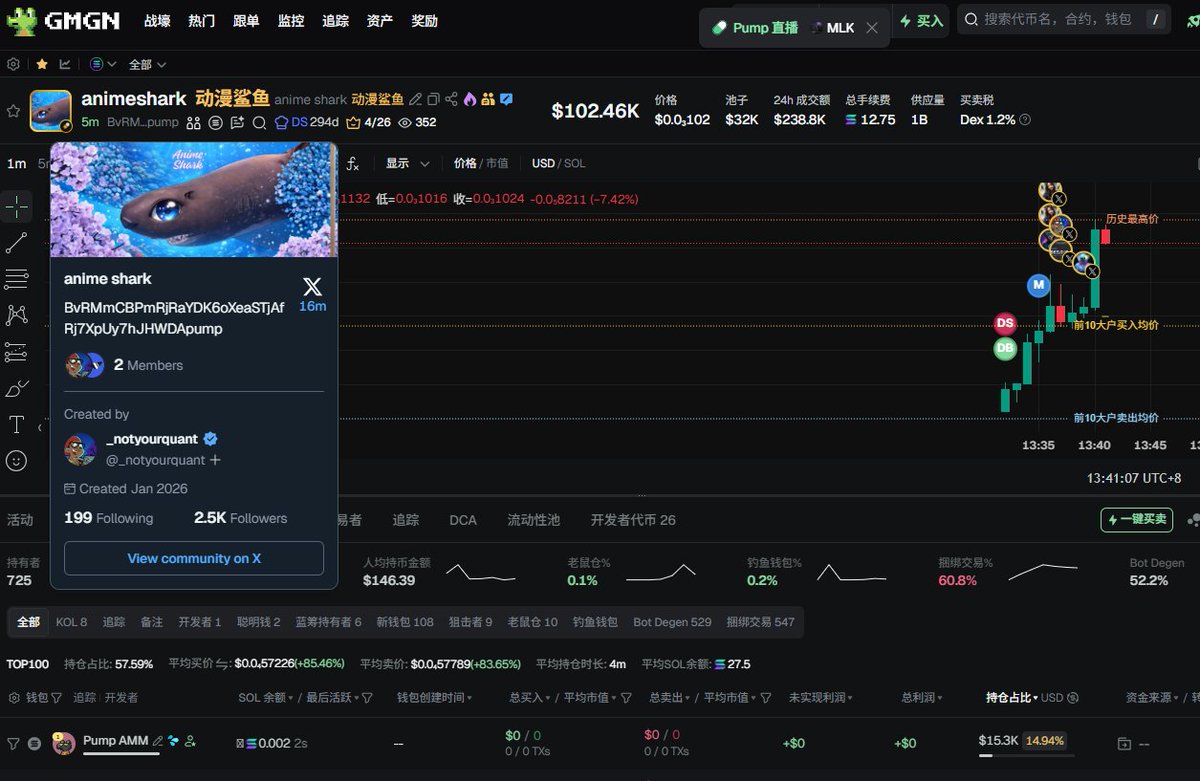Click the green 买入 button
1200x781 pixels.
921,20
